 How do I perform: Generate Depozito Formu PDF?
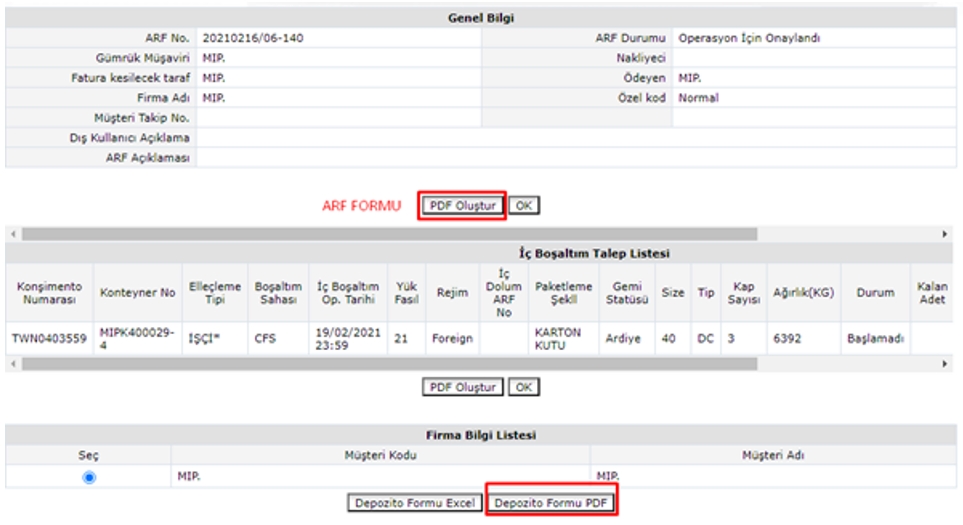point(551,503)
